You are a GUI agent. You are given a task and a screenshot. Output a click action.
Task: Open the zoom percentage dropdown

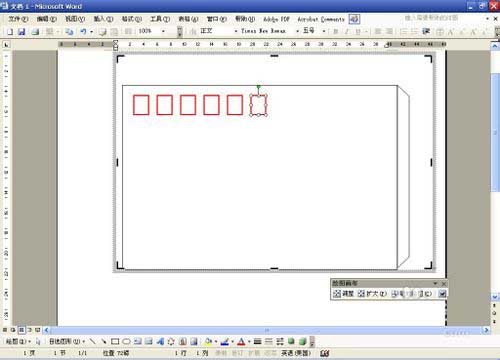tap(163, 31)
